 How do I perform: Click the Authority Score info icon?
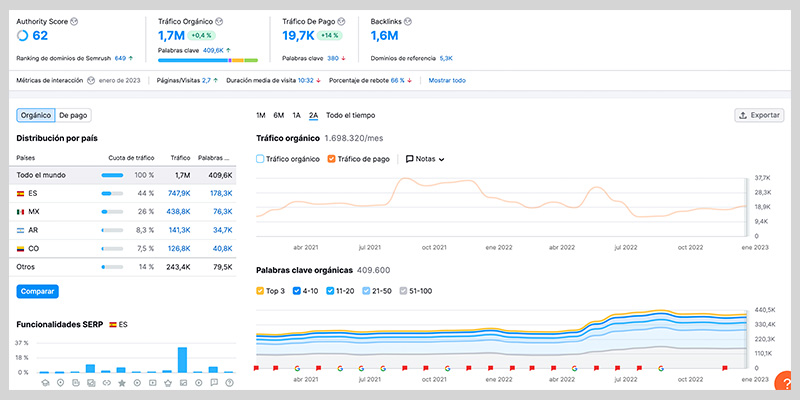tap(74, 22)
